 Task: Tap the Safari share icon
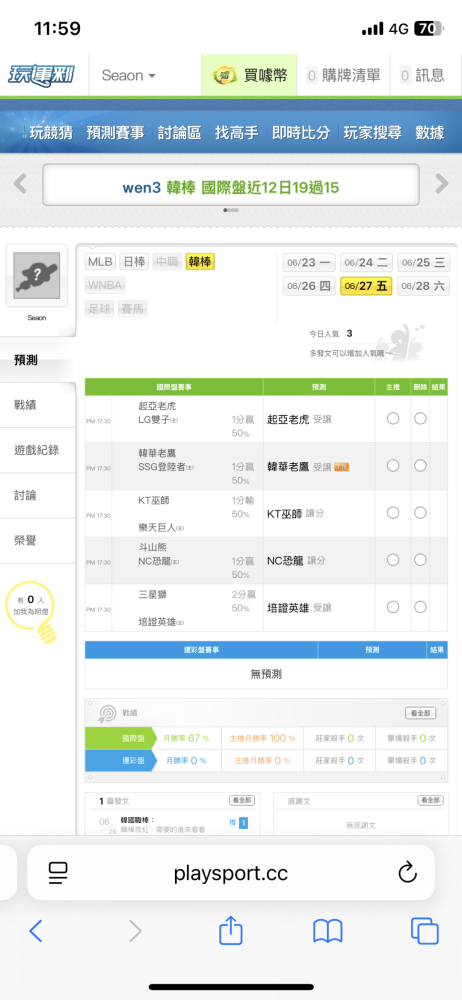pyautogui.click(x=230, y=930)
